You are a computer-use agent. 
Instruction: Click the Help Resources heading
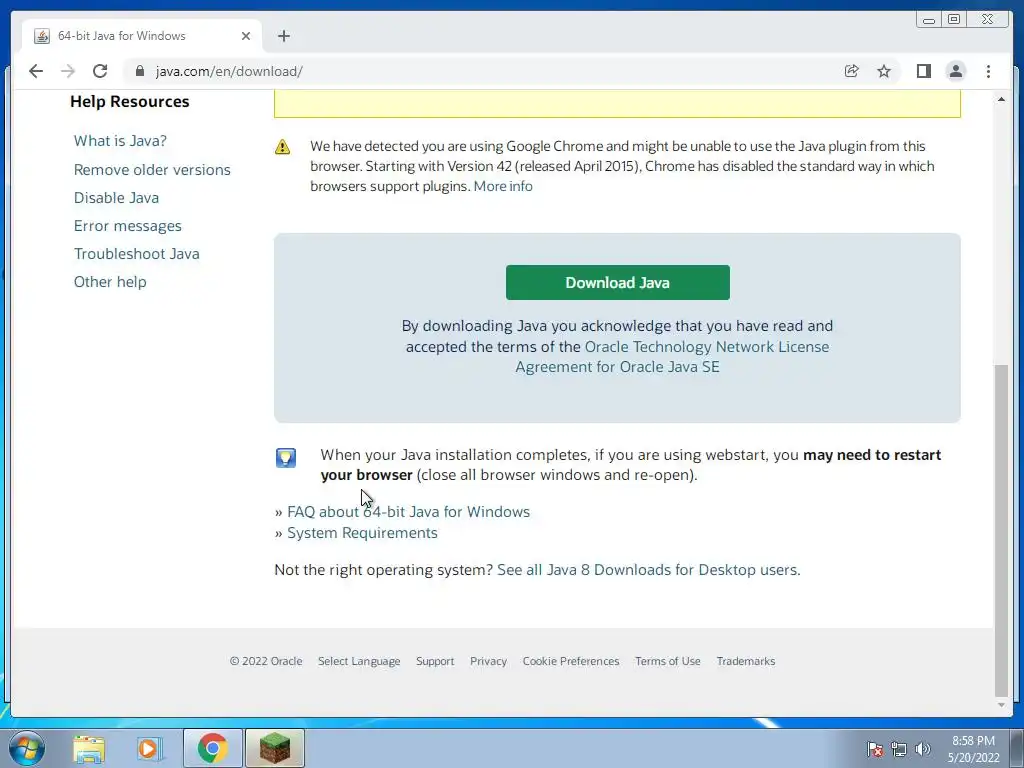pyautogui.click(x=129, y=101)
